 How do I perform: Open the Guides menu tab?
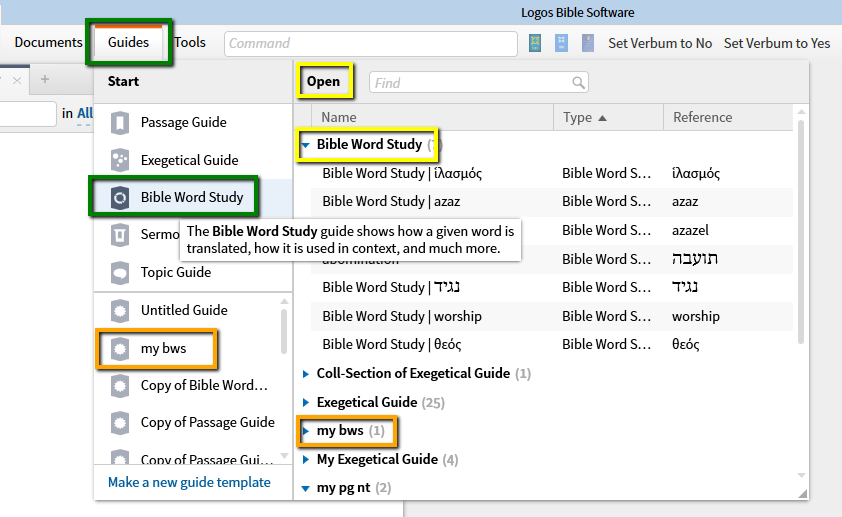pyautogui.click(x=128, y=42)
